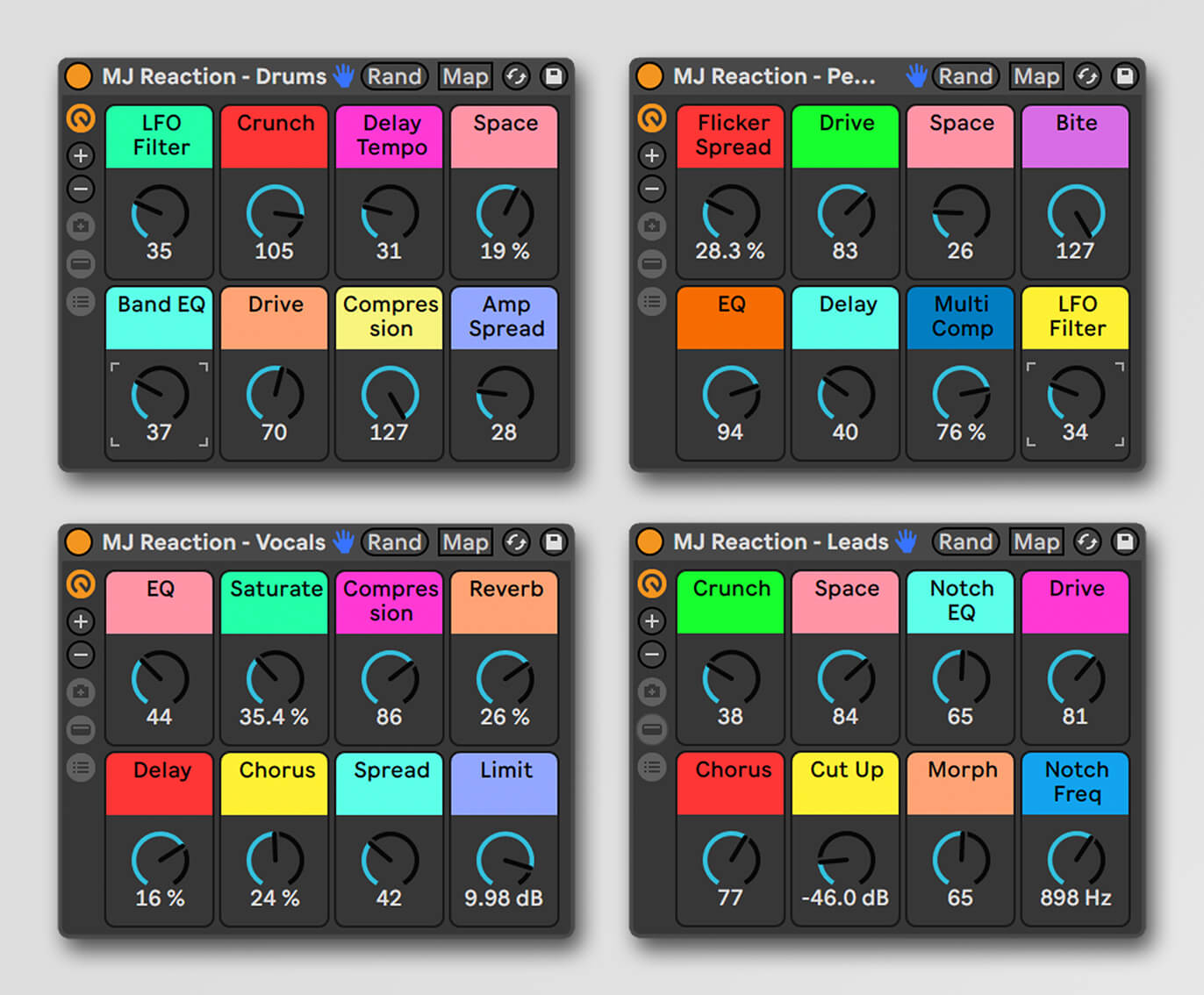
Task: Collapse macro controls in the Pe... rack
Action: pos(652,263)
